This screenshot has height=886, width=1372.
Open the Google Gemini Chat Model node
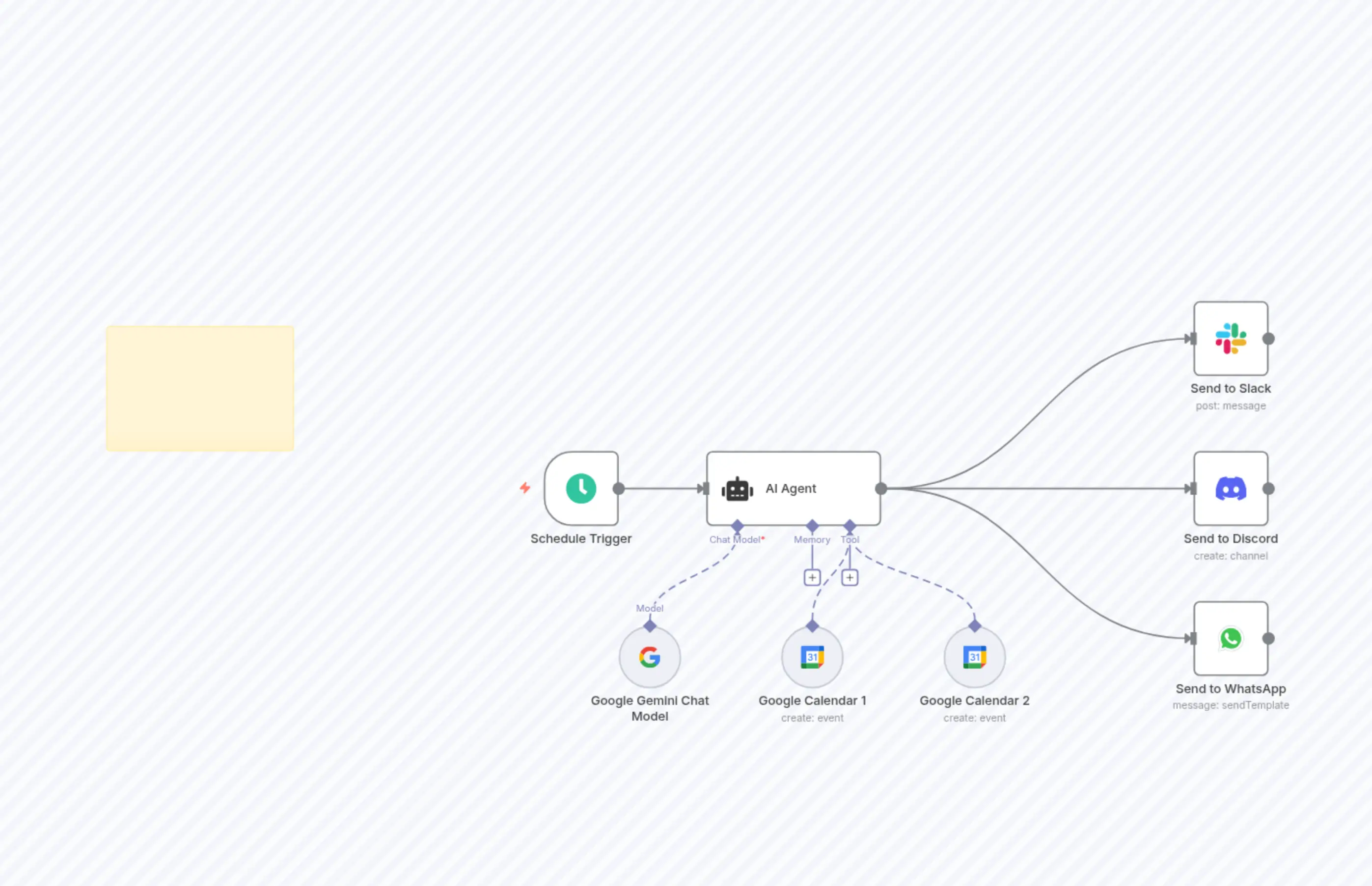(649, 657)
